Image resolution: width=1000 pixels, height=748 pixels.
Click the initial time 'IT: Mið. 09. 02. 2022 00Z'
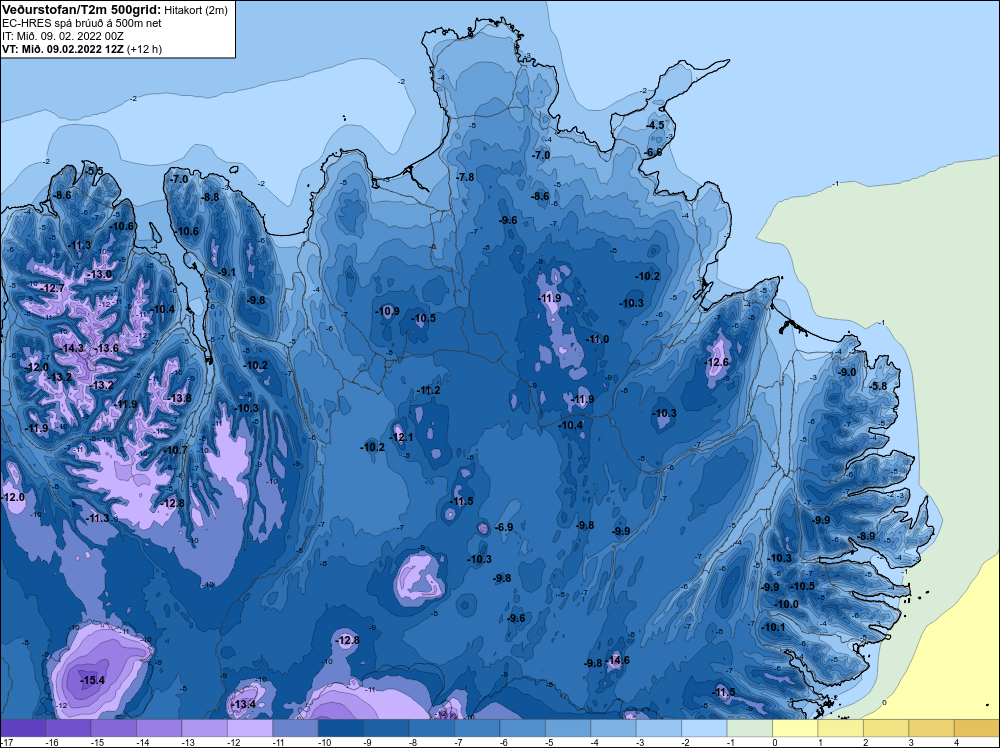click(63, 36)
